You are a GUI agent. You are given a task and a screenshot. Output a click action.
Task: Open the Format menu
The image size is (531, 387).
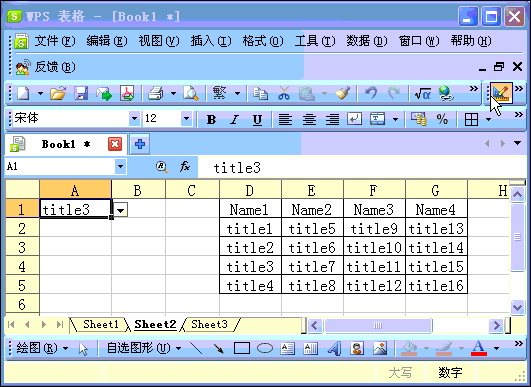coord(262,41)
